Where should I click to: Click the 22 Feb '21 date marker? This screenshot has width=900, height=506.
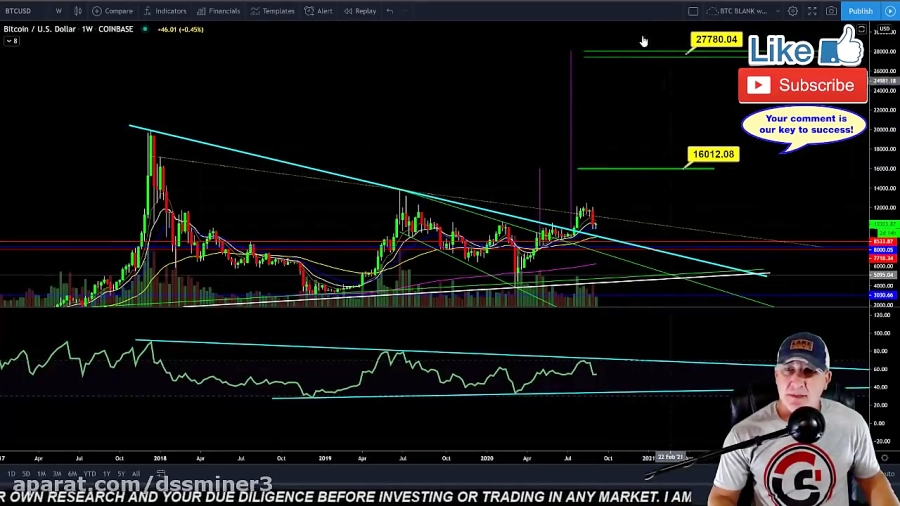pos(670,457)
